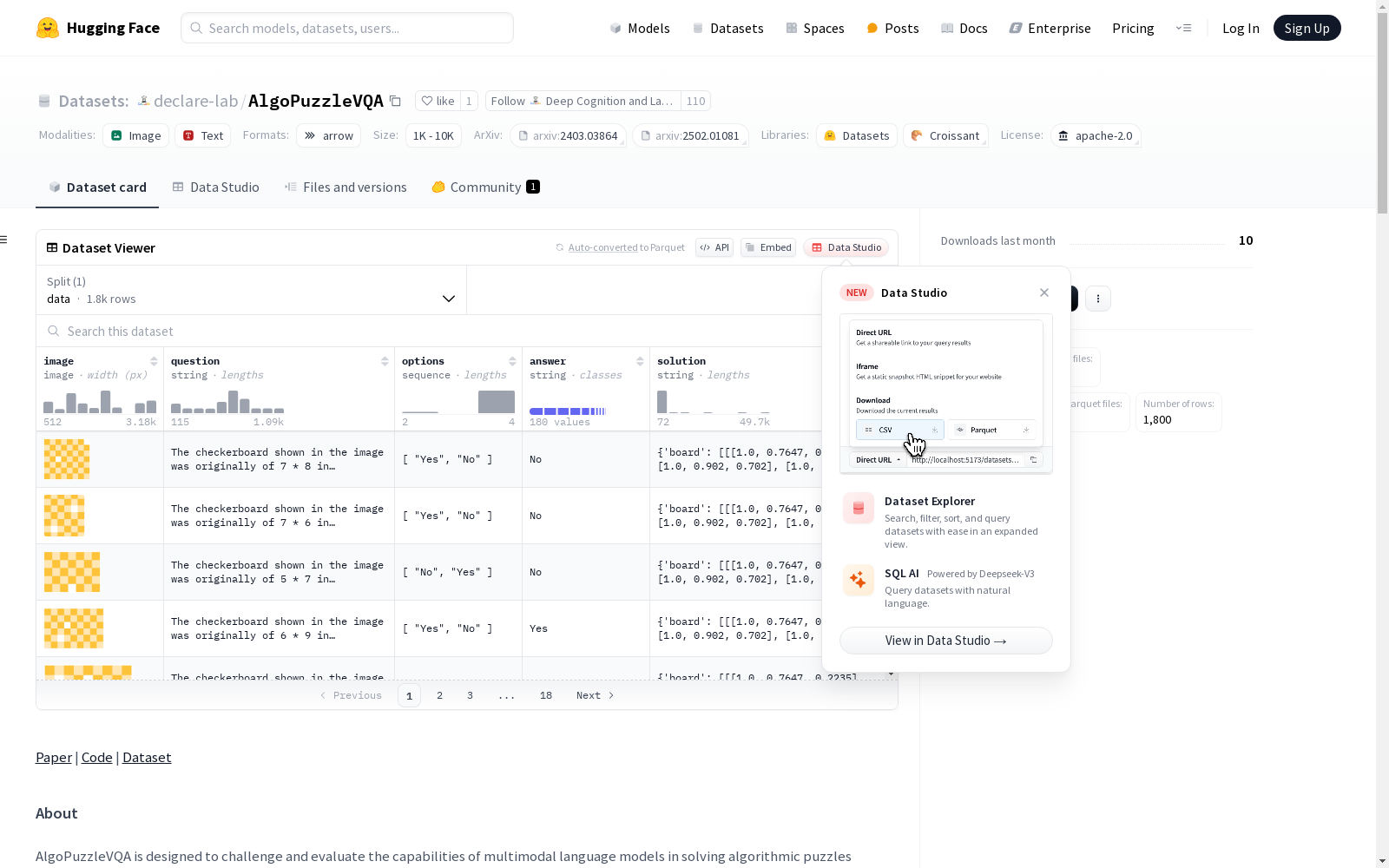The width and height of the screenshot is (1389, 868).
Task: Open Docs in the navbar
Action: (x=964, y=28)
